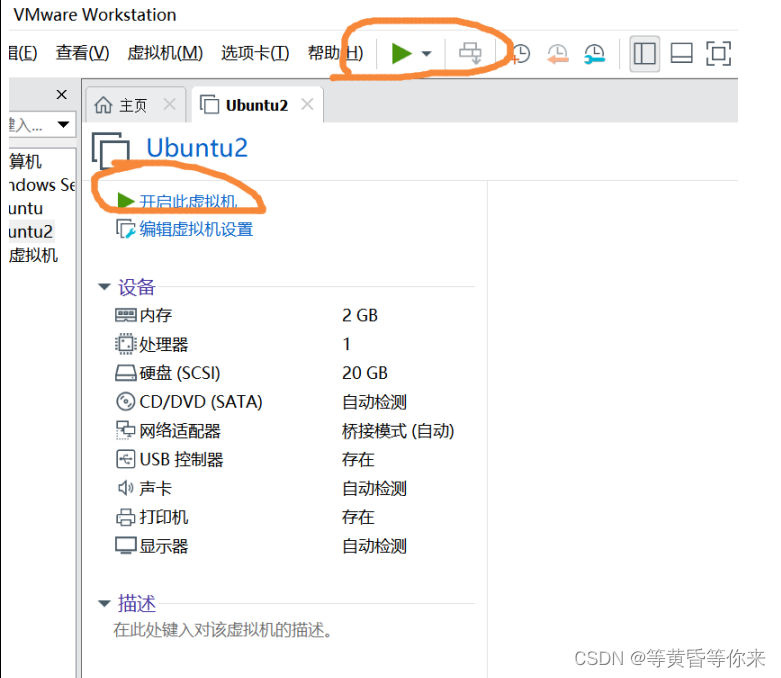The image size is (781, 678).
Task: Click the green power-on play toolbar button
Action: point(401,53)
